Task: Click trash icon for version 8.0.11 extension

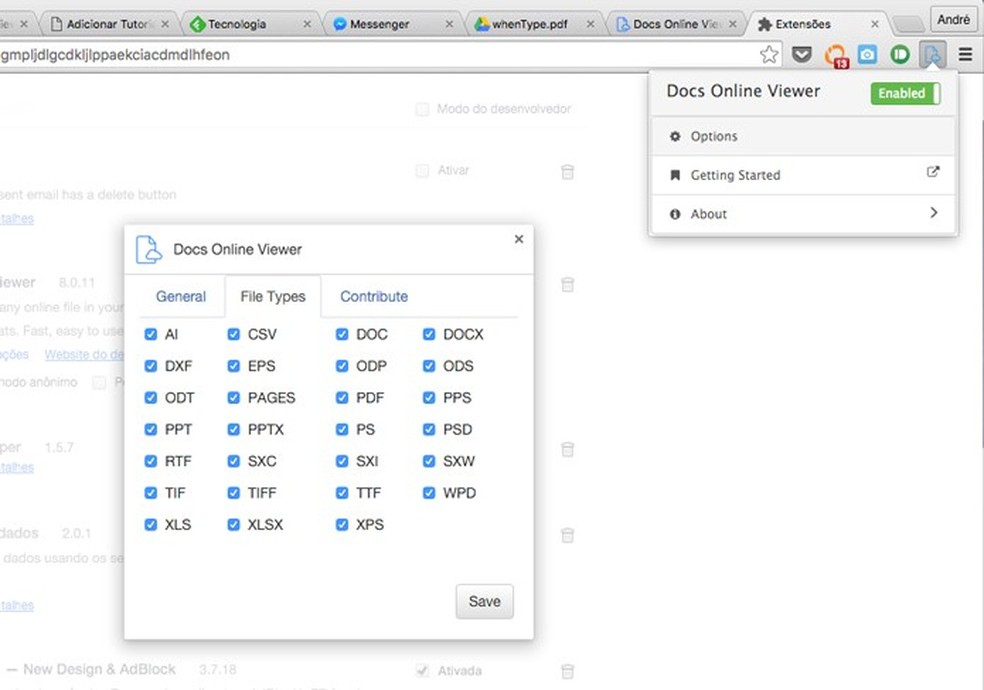Action: point(567,284)
